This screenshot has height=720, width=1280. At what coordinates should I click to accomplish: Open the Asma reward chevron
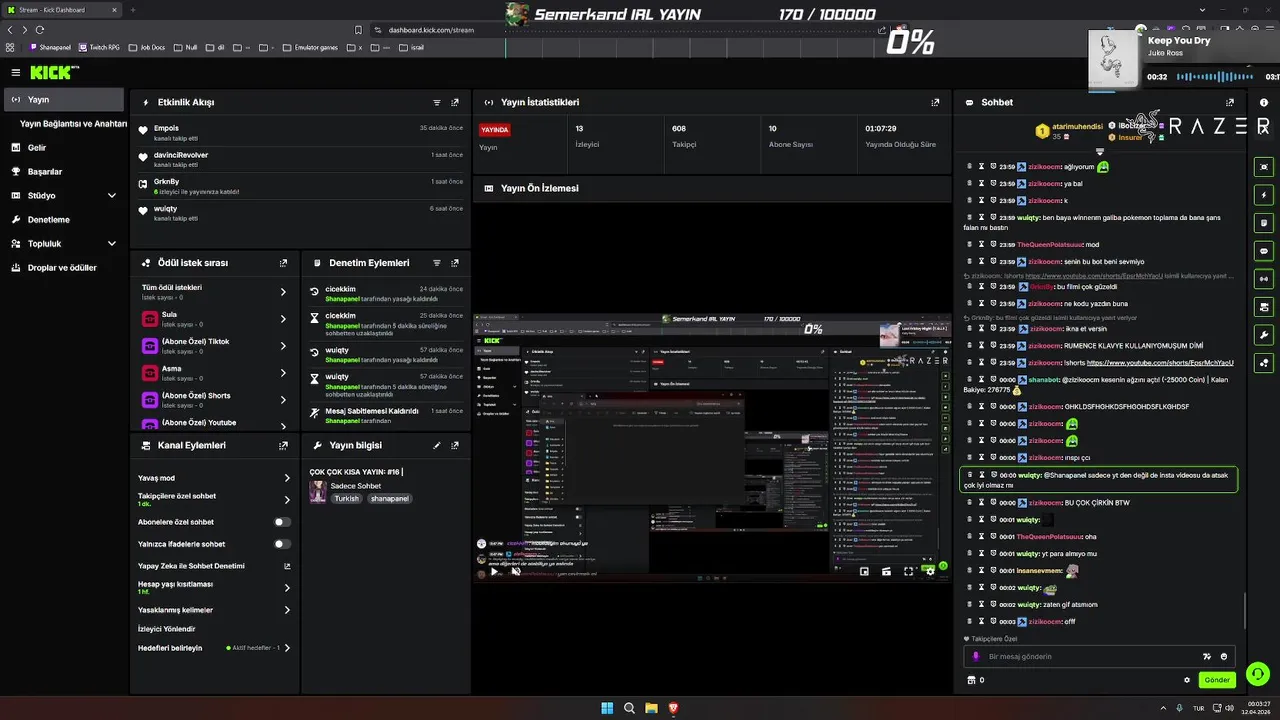pyautogui.click(x=283, y=373)
